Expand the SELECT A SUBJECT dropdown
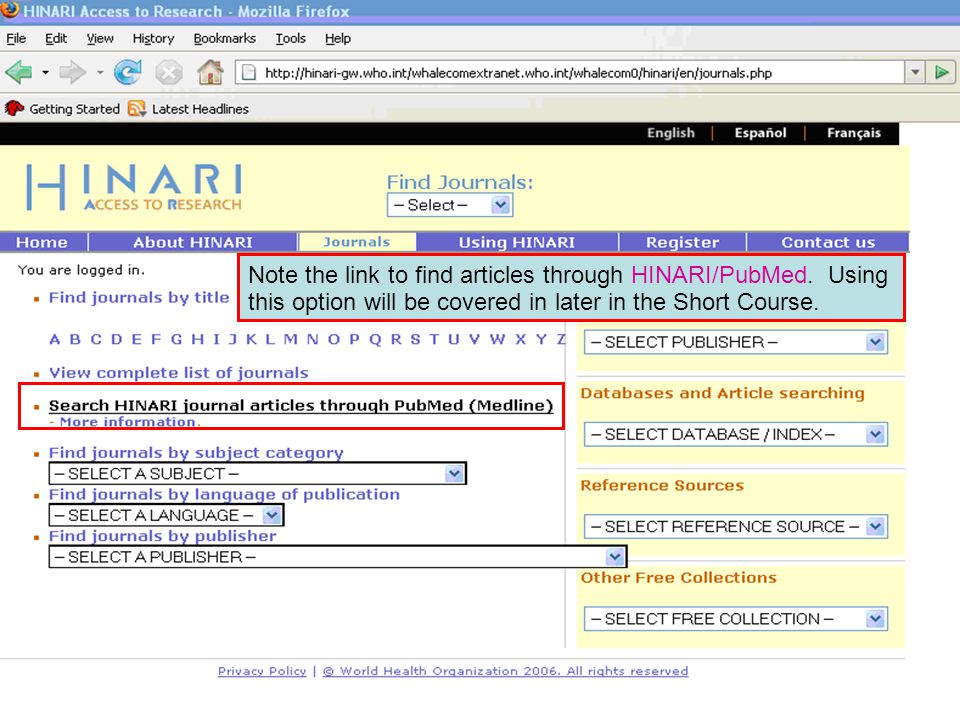The image size is (960, 720). point(258,473)
